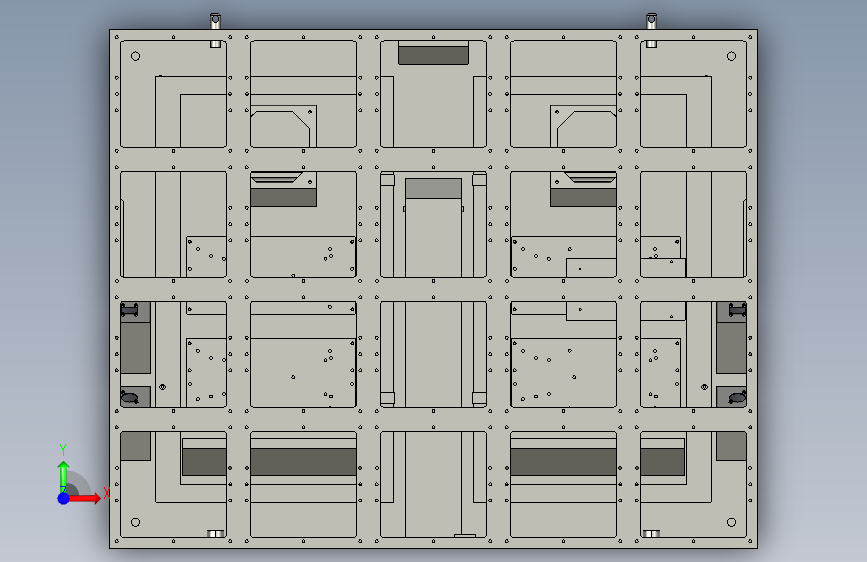This screenshot has width=867, height=562.
Task: Select the dark rectangular recess in the top-center cell
Action: click(434, 55)
